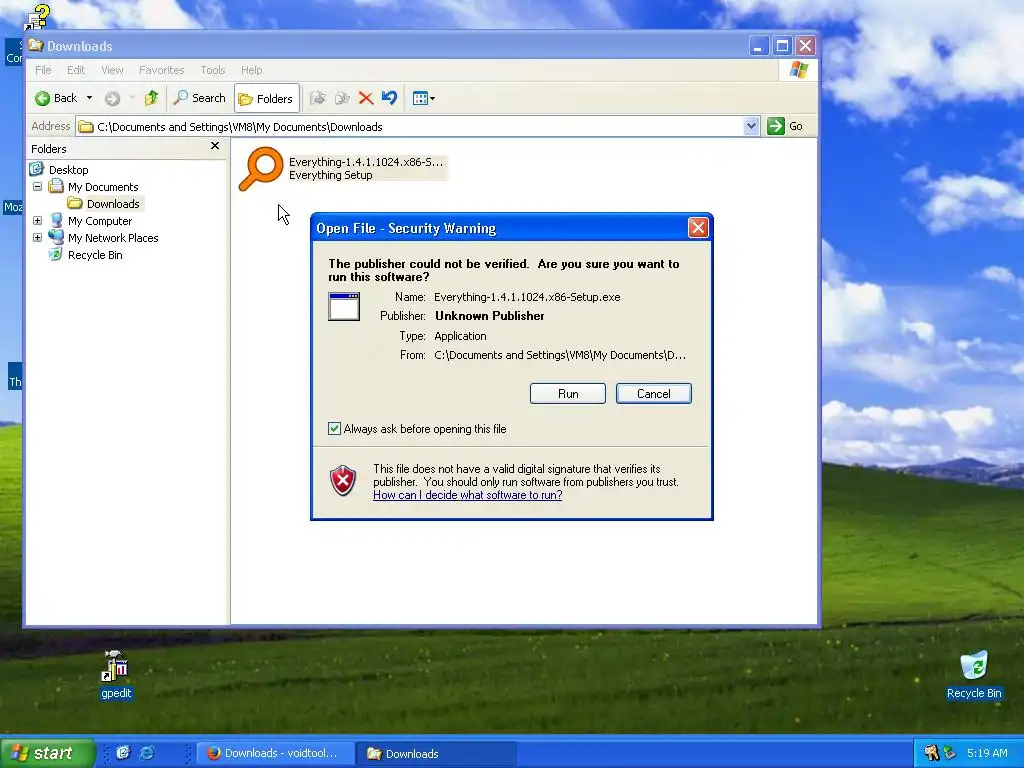The width and height of the screenshot is (1024, 768).
Task: Click the Copy To toolbar icon
Action: pos(342,99)
